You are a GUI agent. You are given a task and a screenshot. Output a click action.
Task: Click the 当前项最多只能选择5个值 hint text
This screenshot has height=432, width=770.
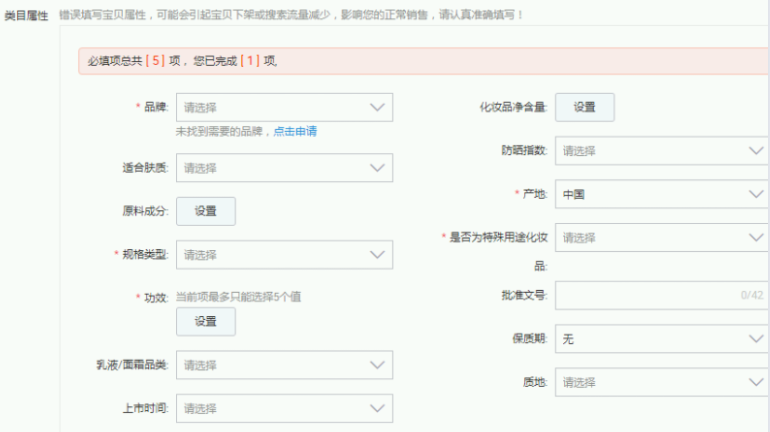[238, 297]
